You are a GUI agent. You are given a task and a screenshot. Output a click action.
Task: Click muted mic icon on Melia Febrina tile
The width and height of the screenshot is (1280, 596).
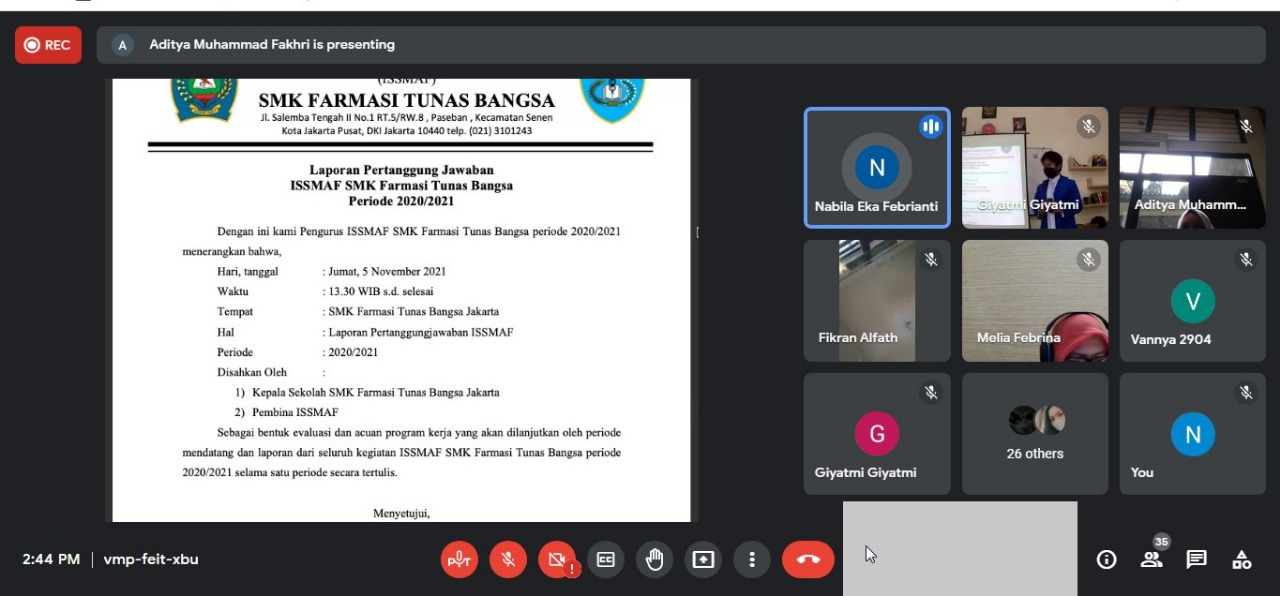pyautogui.click(x=1089, y=260)
